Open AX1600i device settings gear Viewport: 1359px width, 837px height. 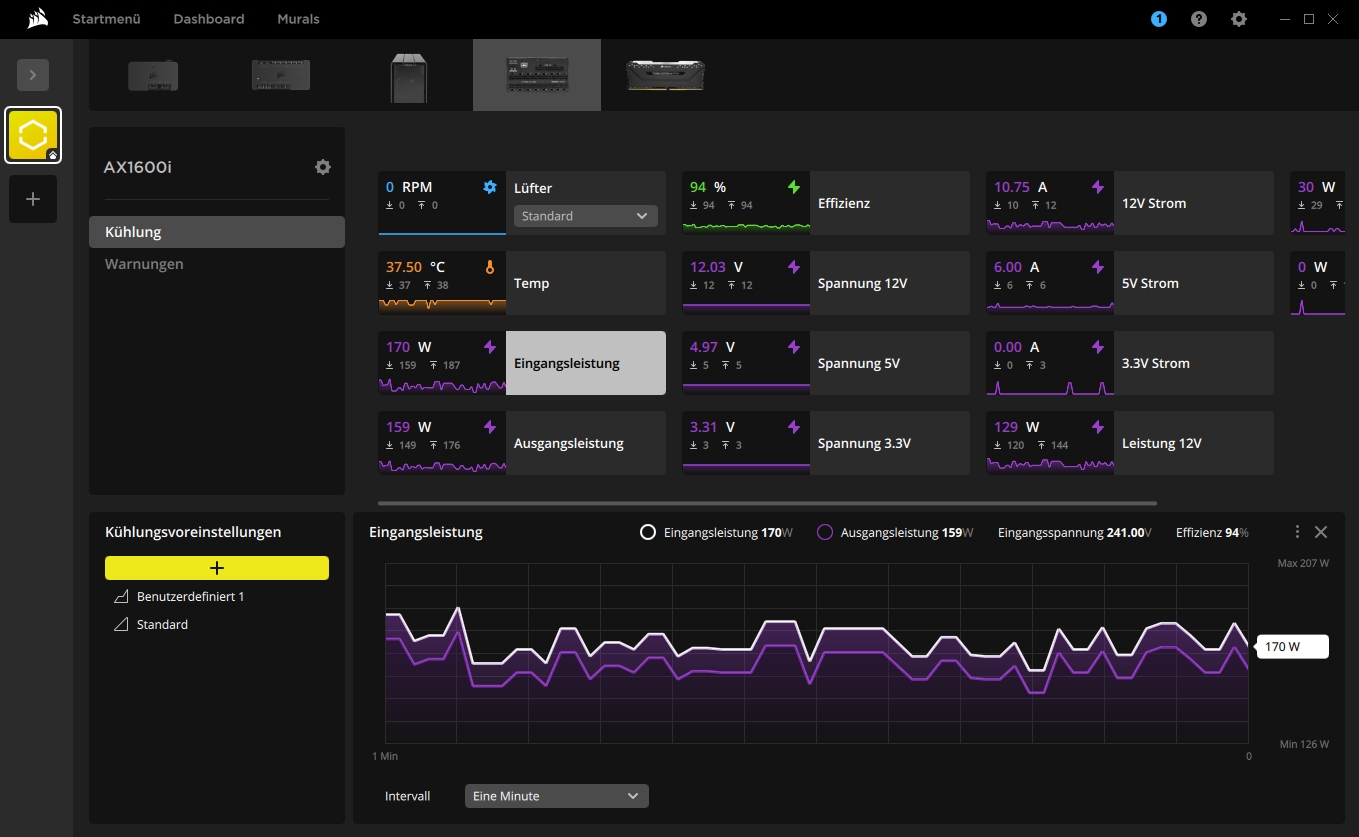(323, 167)
